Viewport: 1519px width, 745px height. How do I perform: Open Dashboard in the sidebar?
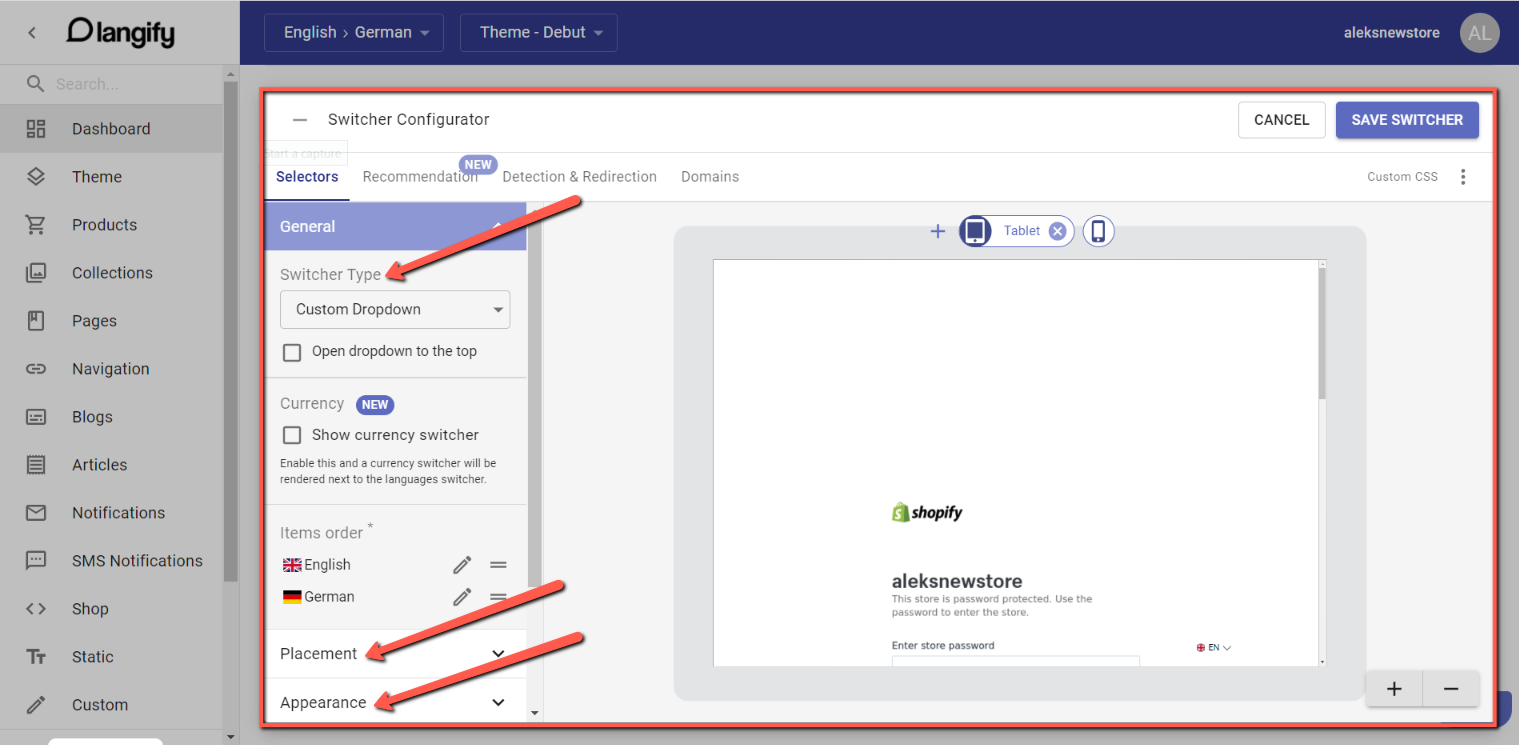111,129
